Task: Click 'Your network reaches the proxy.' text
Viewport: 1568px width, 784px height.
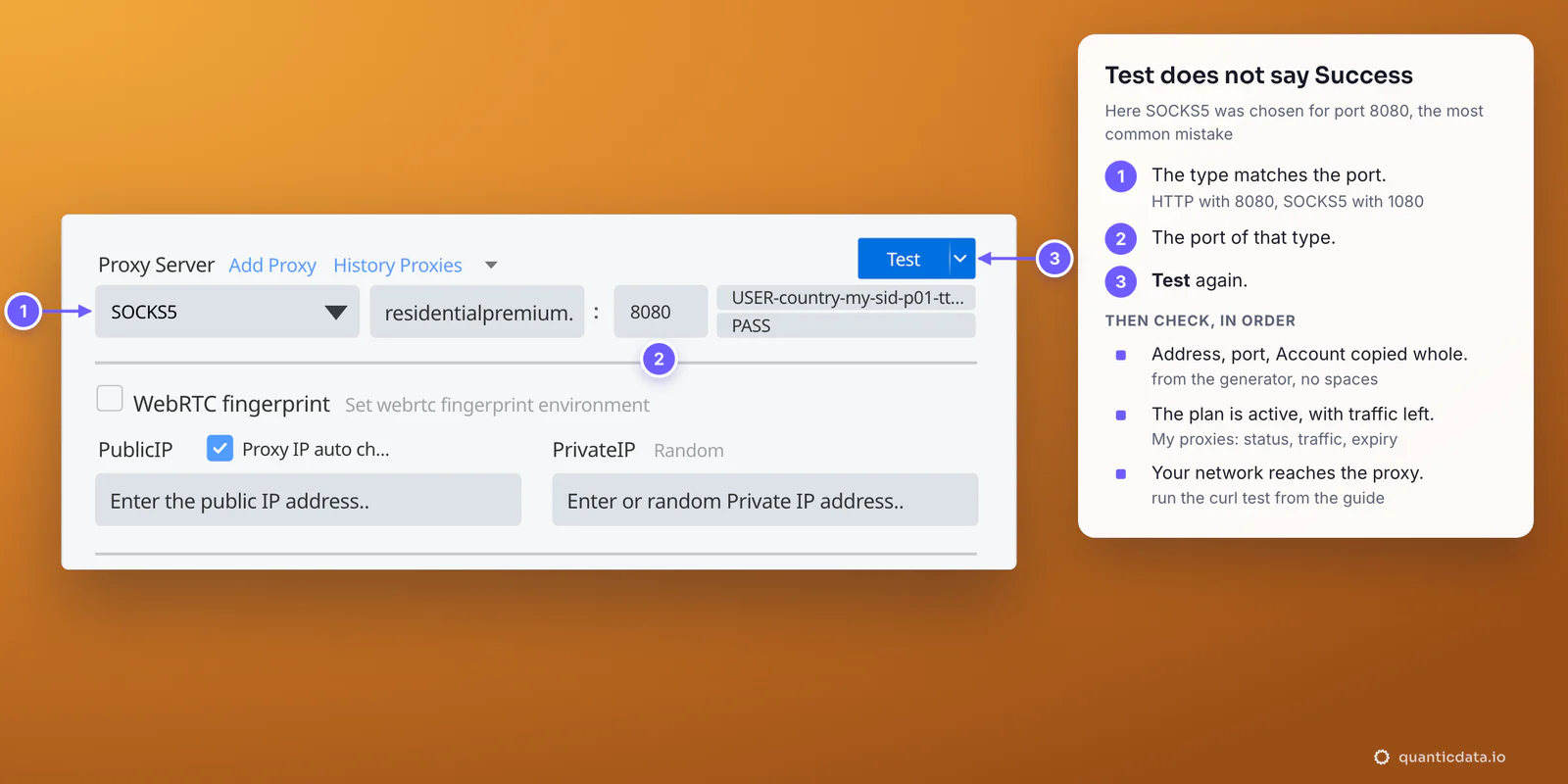Action: 1287,473
